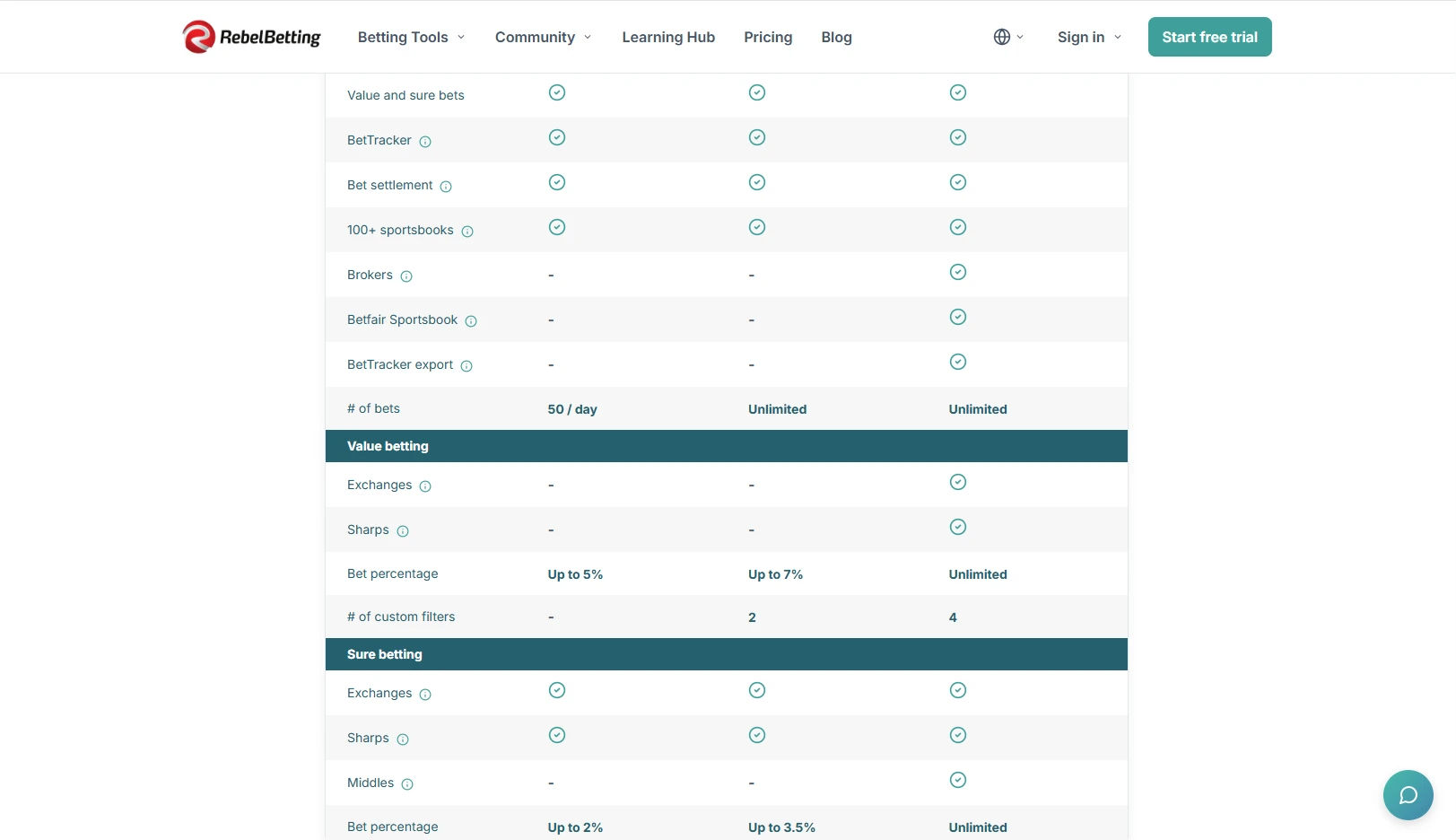Click second-column checkmark in BetTracker row

tap(757, 137)
